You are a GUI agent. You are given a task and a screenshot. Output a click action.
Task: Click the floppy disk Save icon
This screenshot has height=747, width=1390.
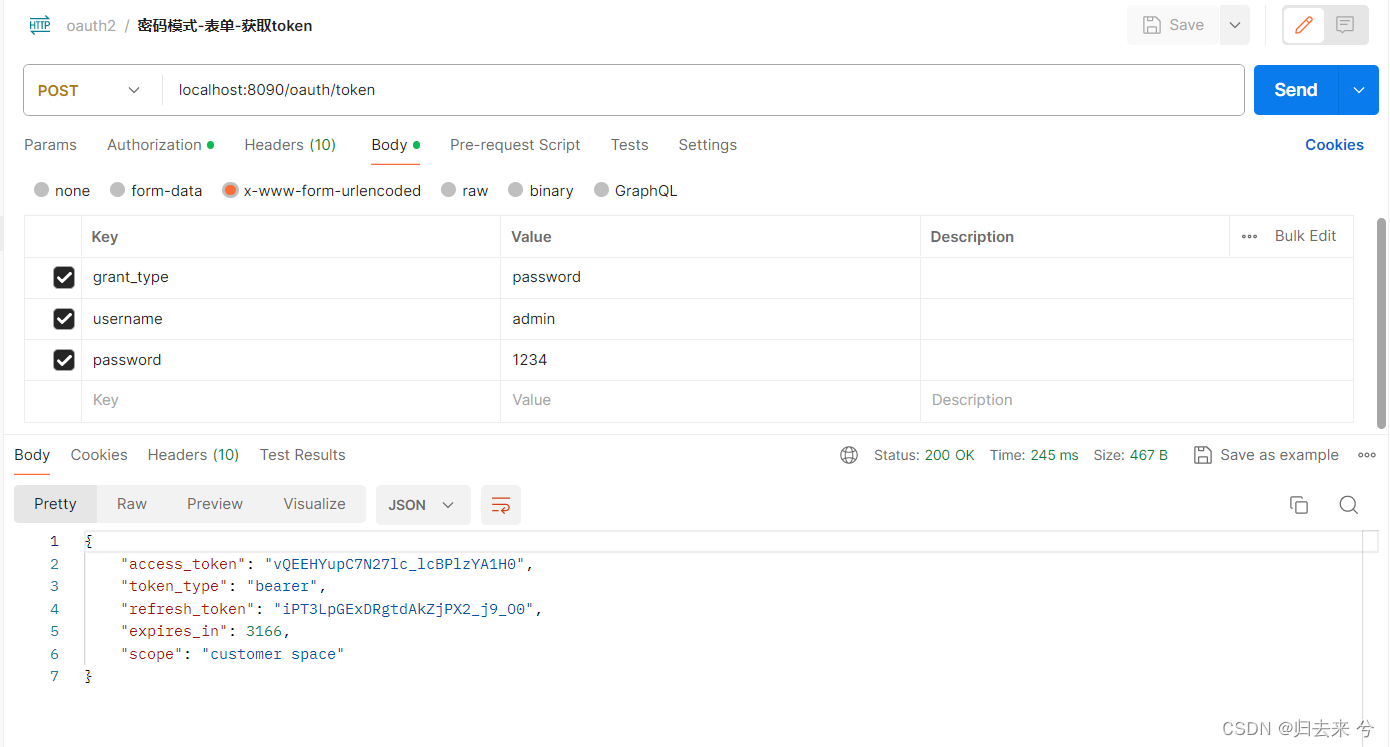click(x=1152, y=25)
